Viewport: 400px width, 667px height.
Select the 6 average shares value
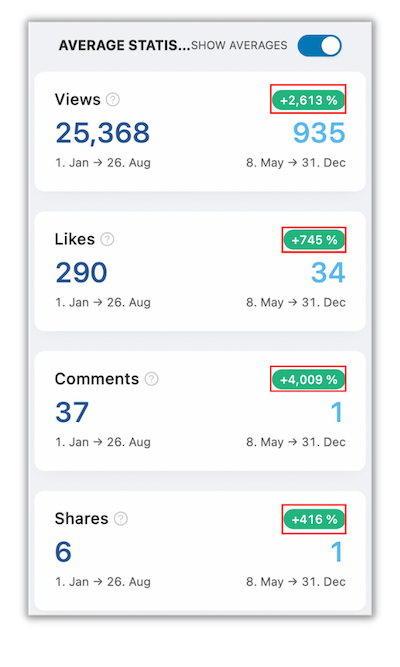(x=63, y=552)
